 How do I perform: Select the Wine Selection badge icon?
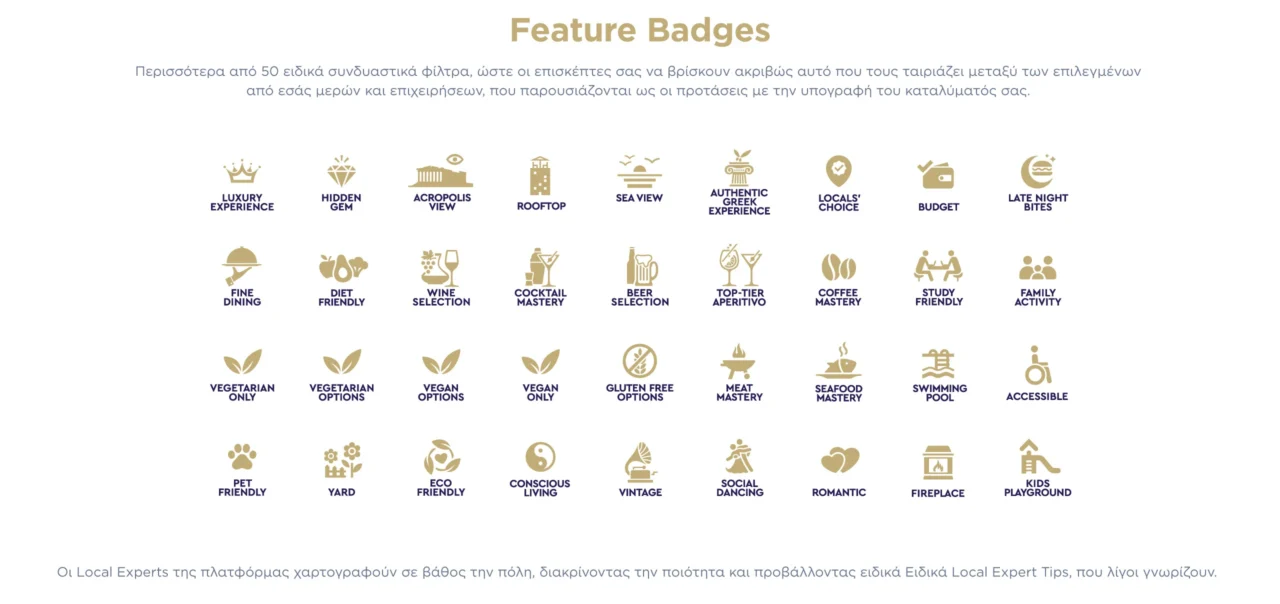pyautogui.click(x=441, y=267)
